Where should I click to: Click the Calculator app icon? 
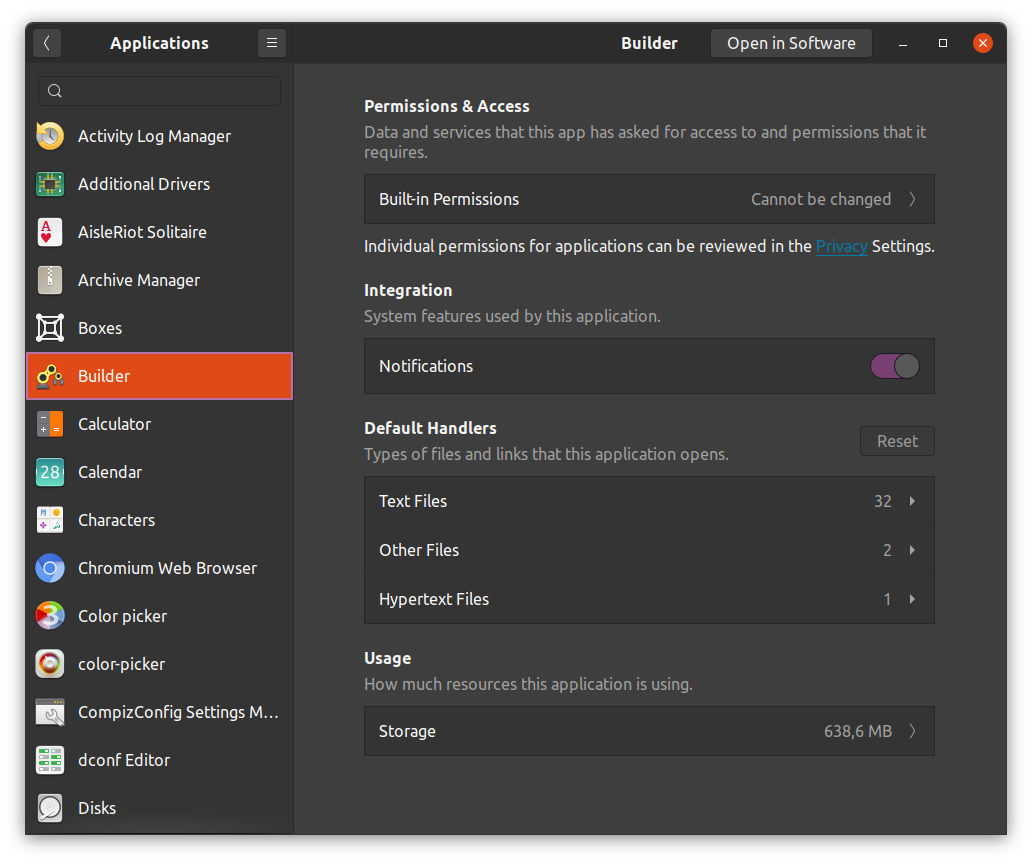[50, 425]
